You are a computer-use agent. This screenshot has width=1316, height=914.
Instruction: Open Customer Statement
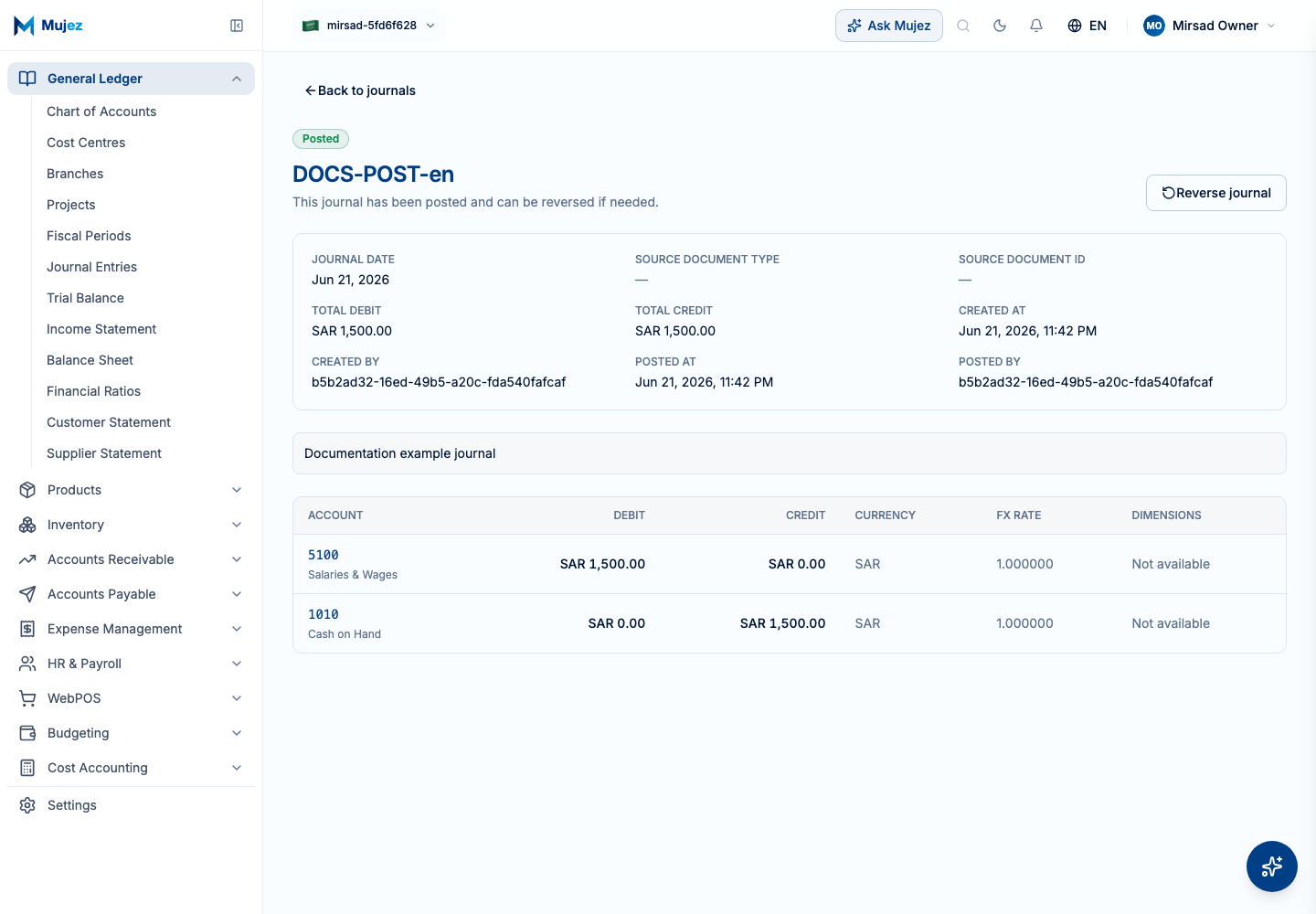tap(109, 422)
